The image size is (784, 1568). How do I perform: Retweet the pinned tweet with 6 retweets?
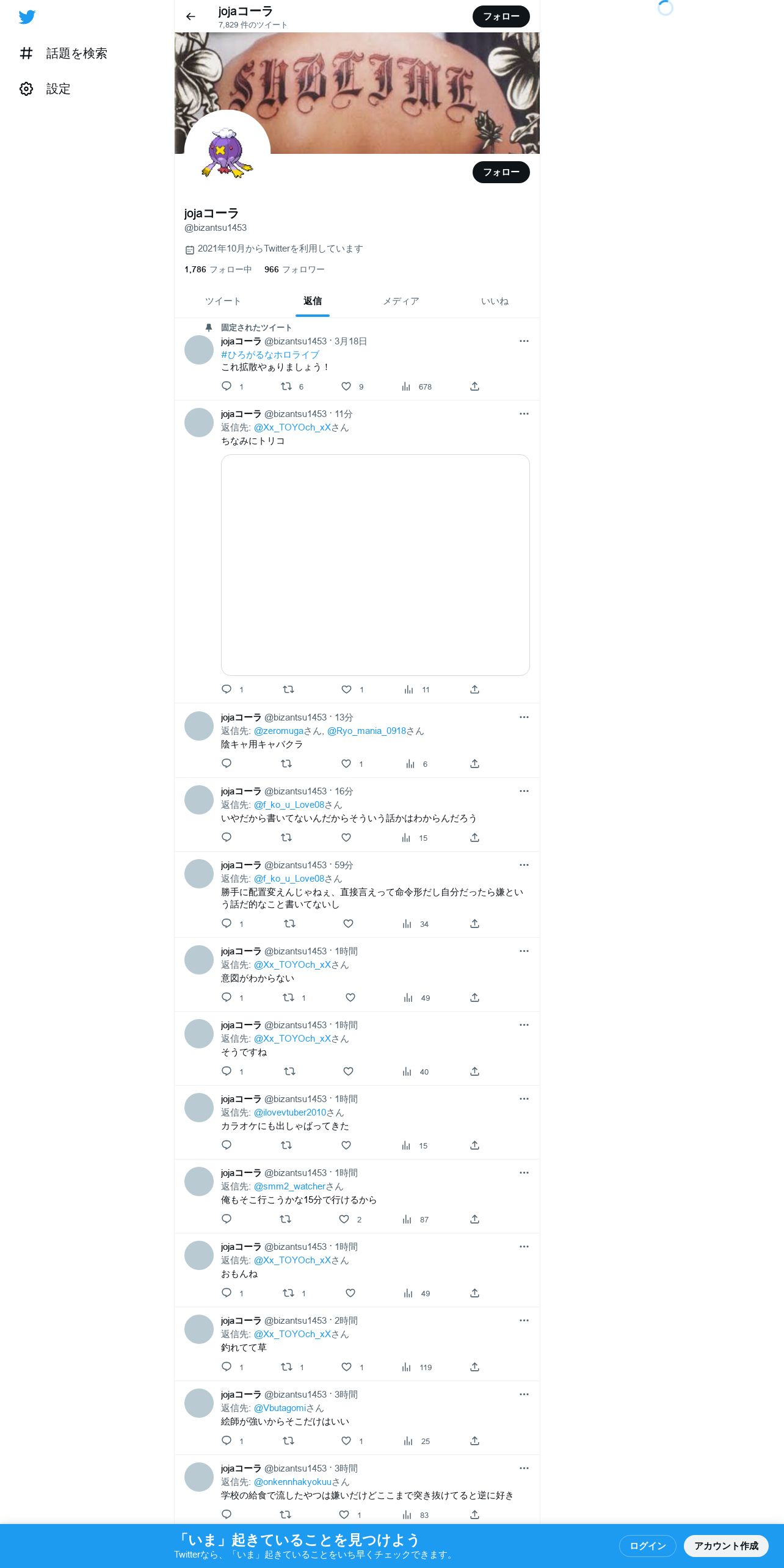click(286, 387)
